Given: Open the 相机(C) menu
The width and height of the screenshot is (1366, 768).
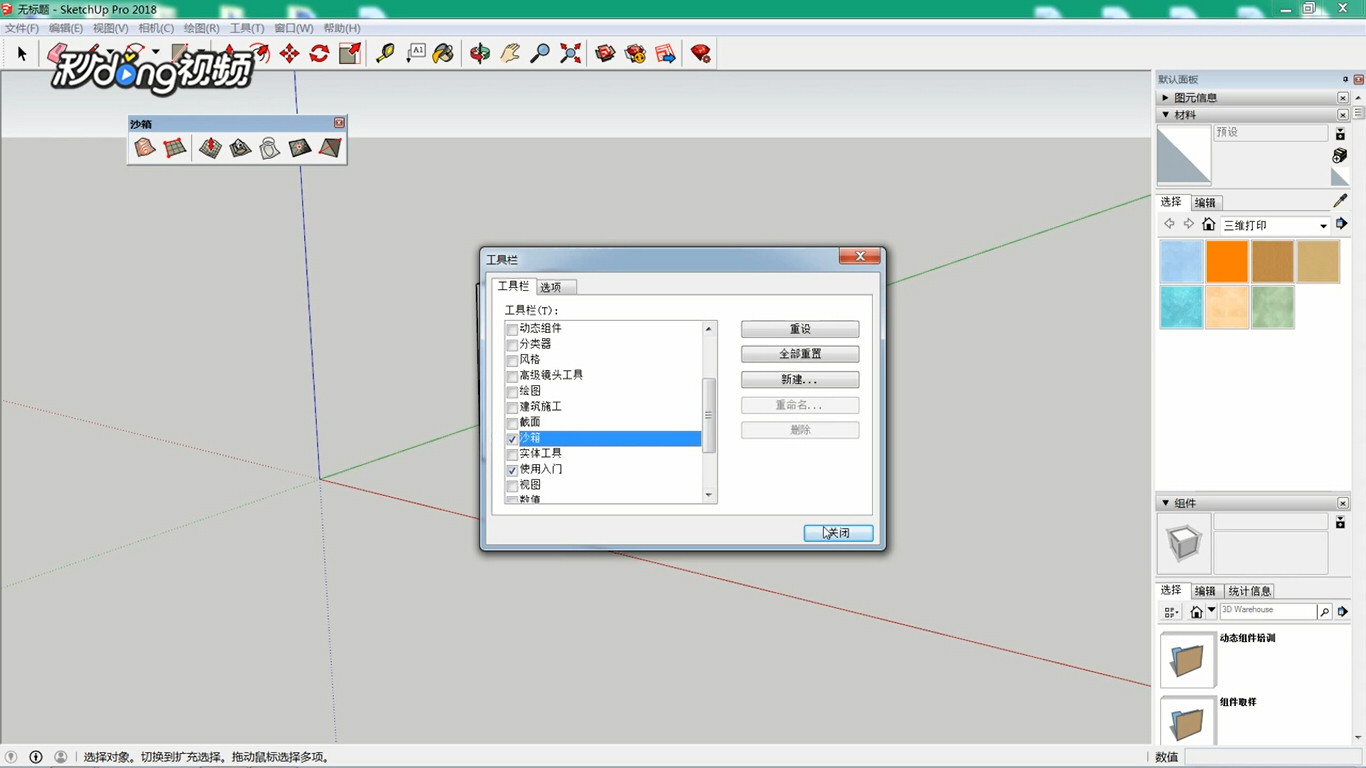Looking at the screenshot, I should click(155, 28).
